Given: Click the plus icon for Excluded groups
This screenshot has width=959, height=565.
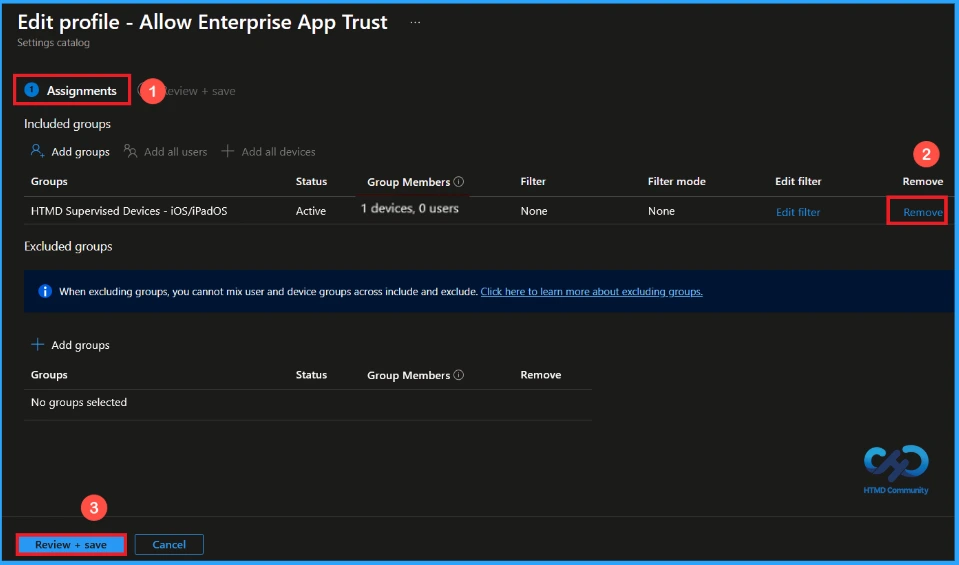Looking at the screenshot, I should [x=37, y=344].
